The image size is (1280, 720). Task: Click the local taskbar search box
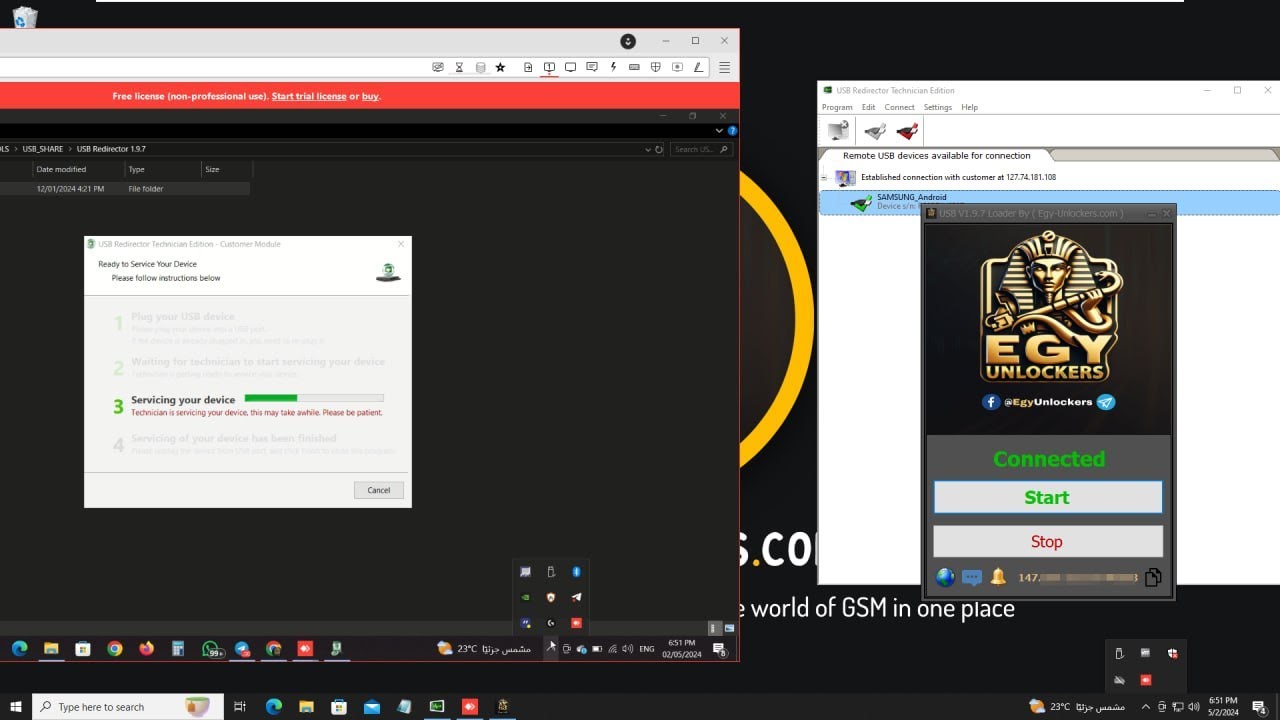point(126,707)
